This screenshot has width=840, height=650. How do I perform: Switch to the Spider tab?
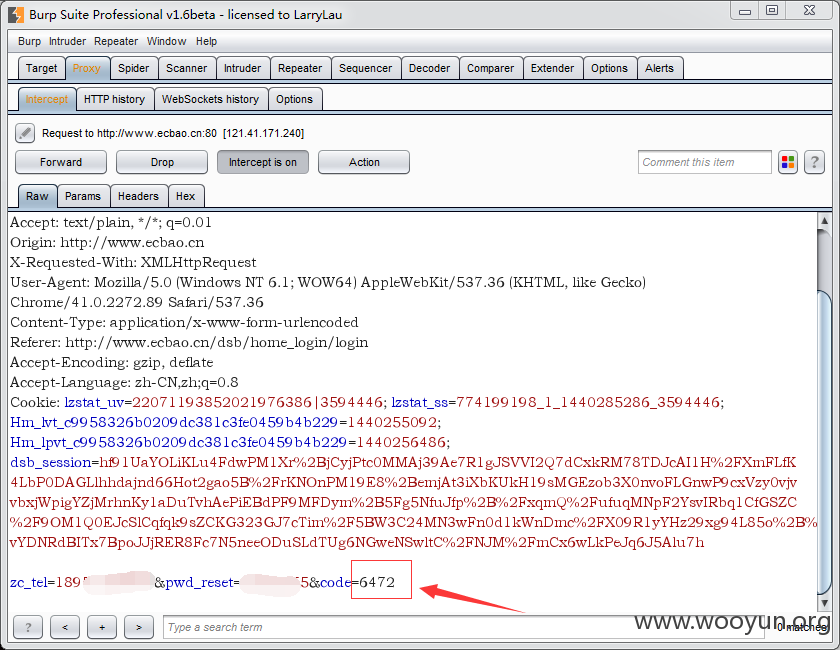pyautogui.click(x=133, y=68)
